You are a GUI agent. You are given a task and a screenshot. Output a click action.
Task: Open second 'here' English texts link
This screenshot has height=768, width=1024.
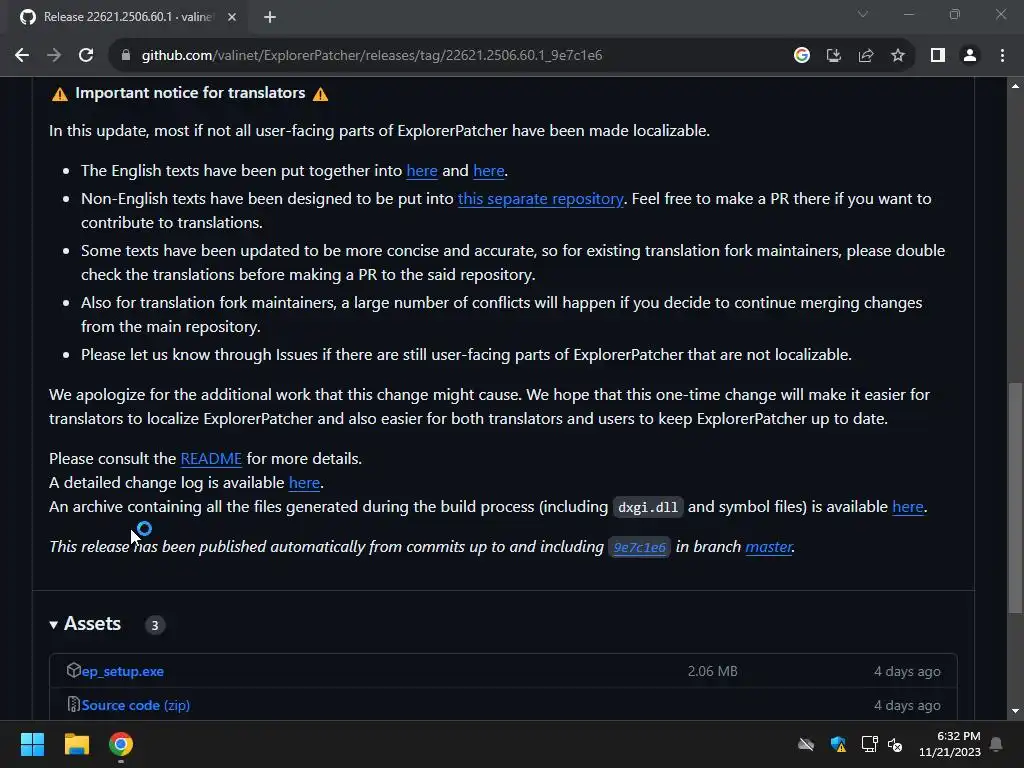pos(488,170)
